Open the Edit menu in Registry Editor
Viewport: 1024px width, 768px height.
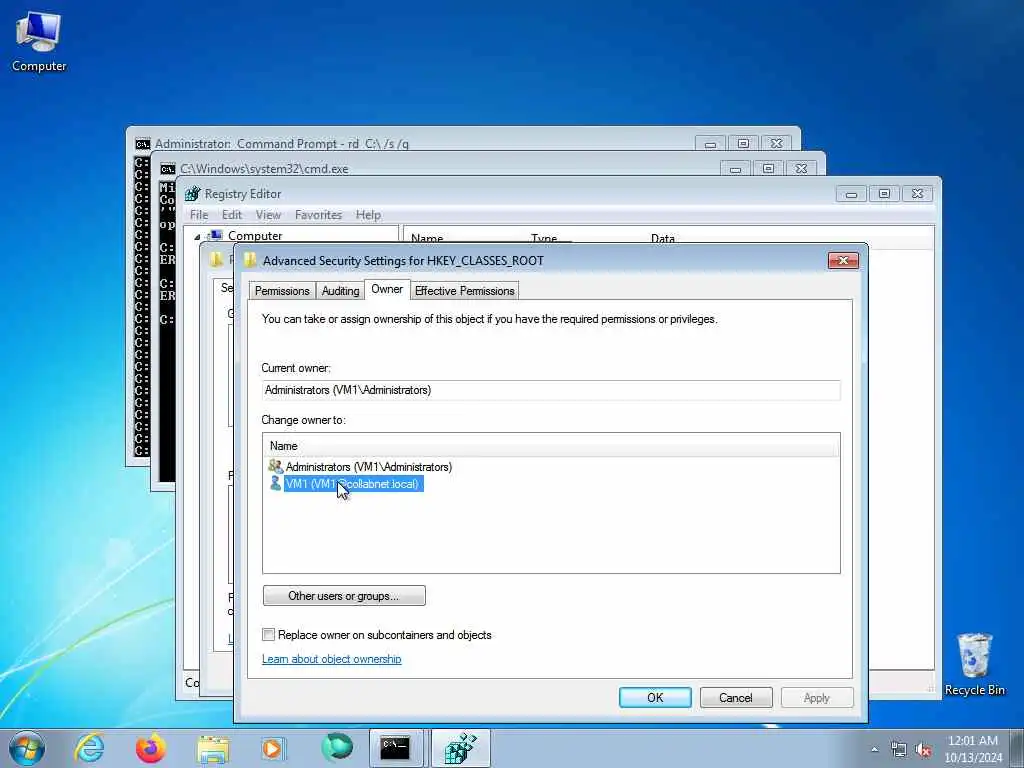click(x=232, y=215)
